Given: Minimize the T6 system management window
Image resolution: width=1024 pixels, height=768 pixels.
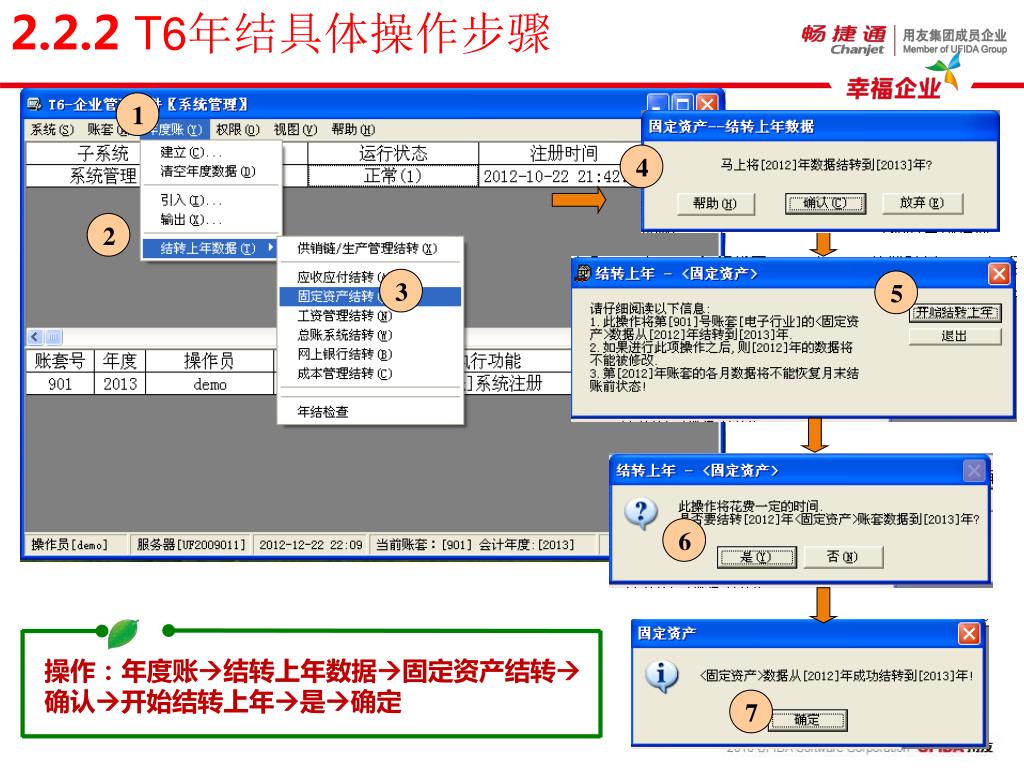Looking at the screenshot, I should pyautogui.click(x=658, y=104).
